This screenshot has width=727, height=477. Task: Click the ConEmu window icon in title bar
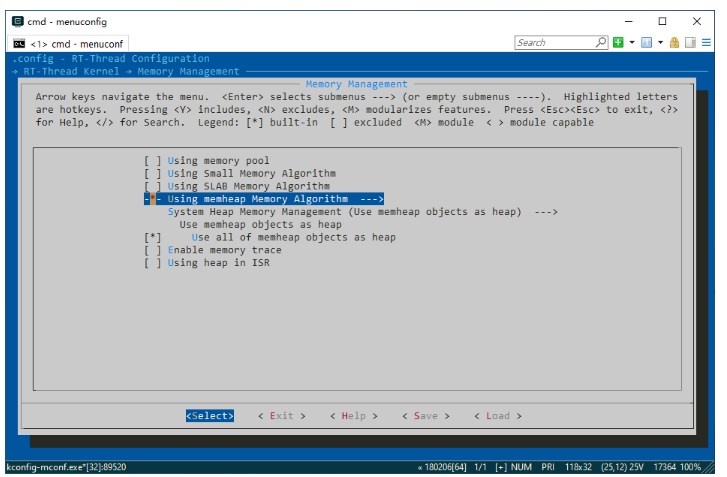tap(18, 21)
